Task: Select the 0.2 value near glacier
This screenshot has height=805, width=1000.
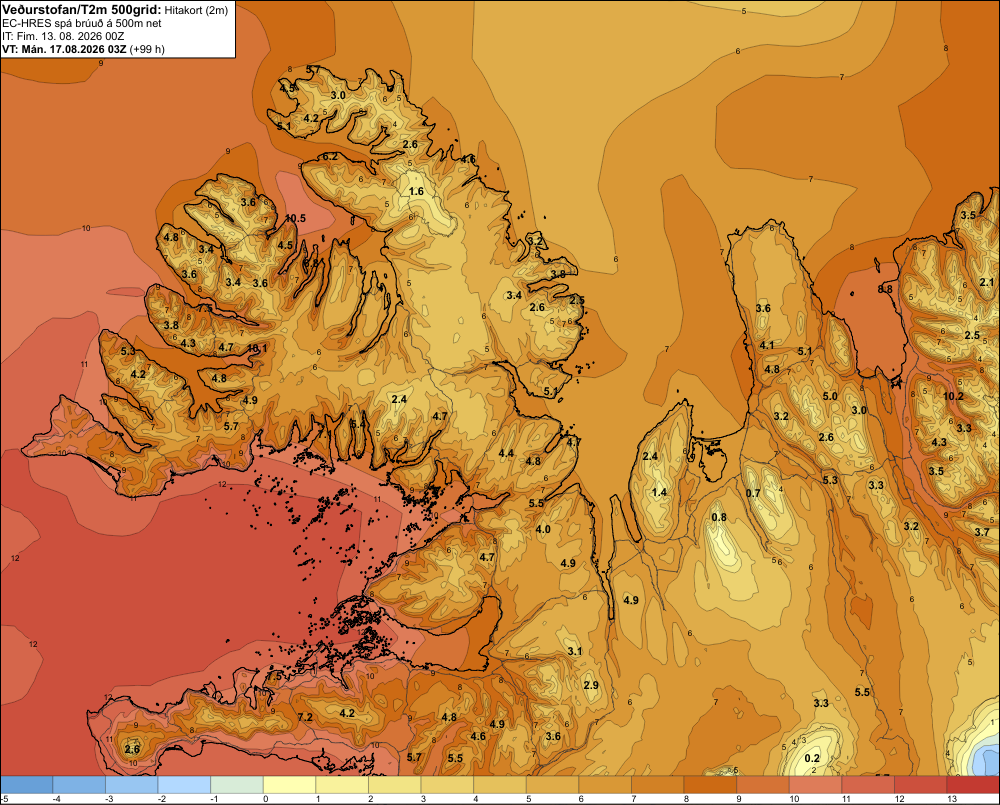Action: tap(812, 758)
